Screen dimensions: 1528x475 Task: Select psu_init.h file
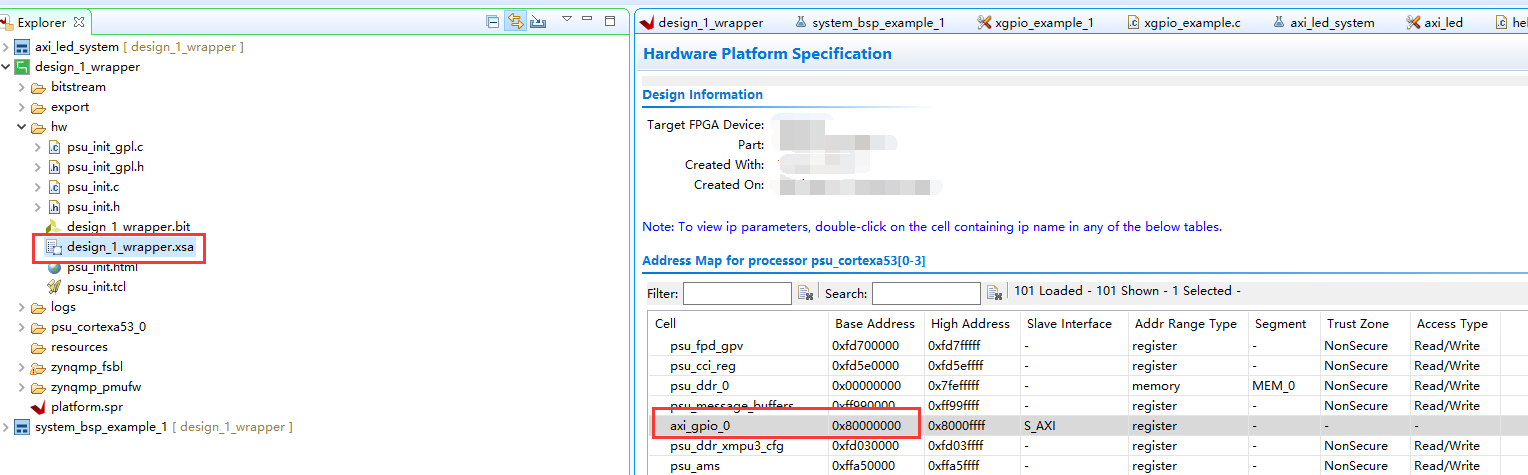point(93,207)
